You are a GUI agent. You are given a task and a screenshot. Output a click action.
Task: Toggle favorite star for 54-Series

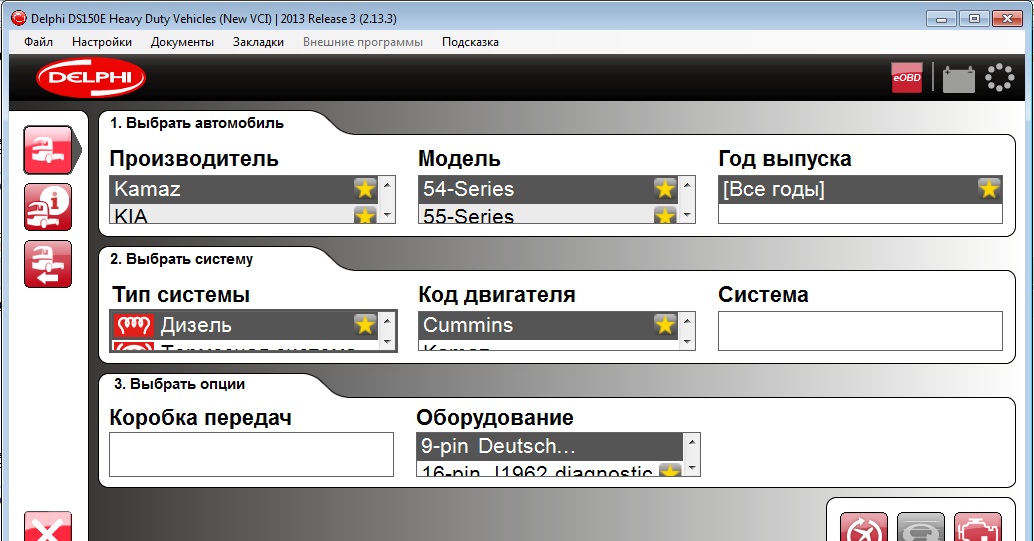665,189
